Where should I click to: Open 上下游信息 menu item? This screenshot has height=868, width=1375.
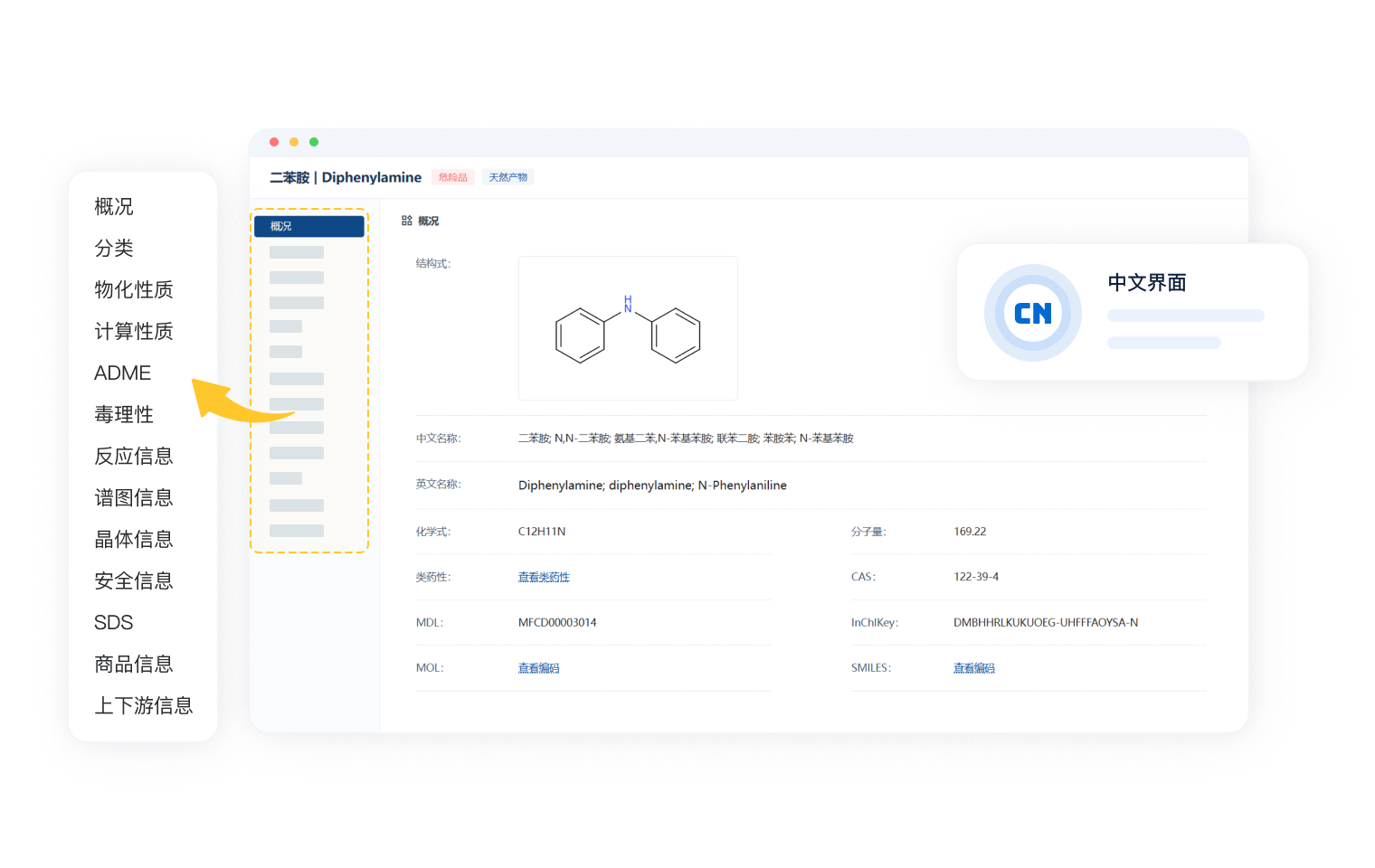[x=143, y=706]
